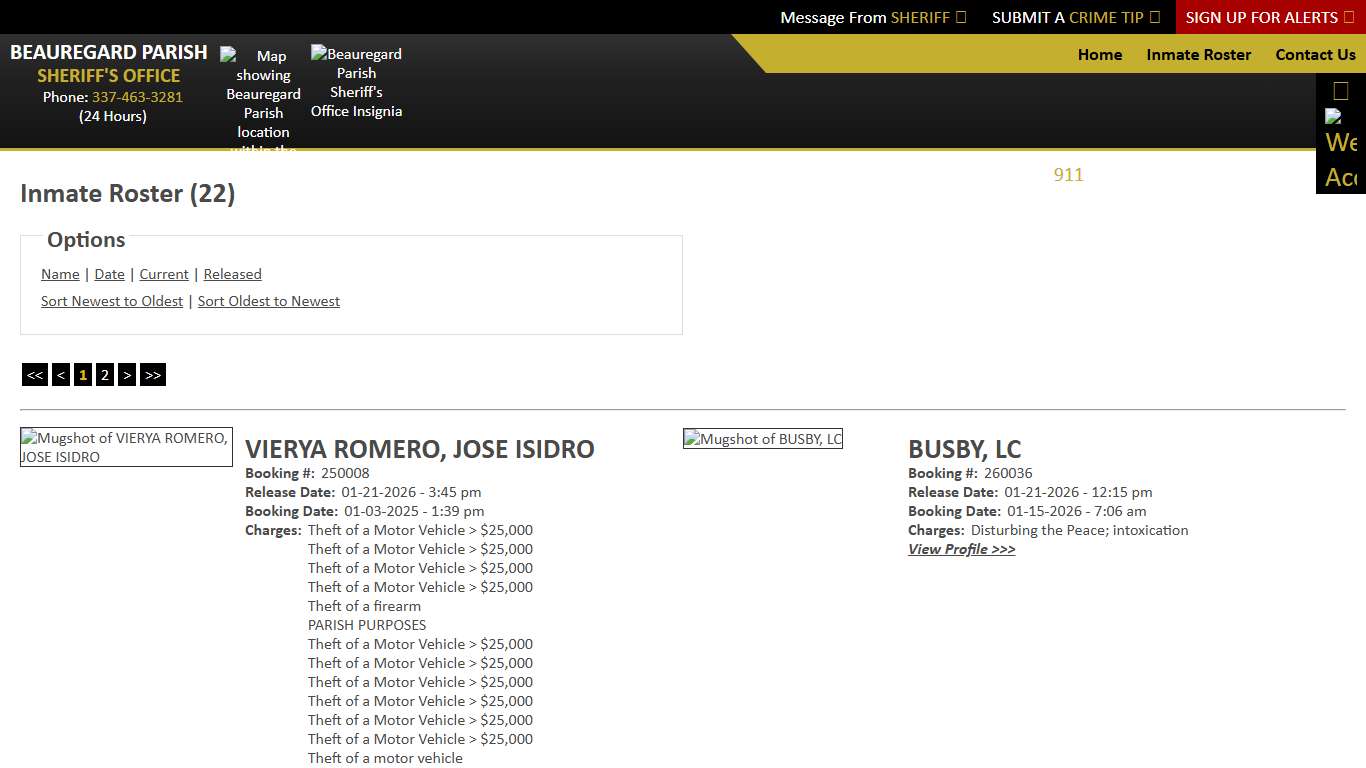
Task: Sort roster by Date
Action: click(x=109, y=274)
